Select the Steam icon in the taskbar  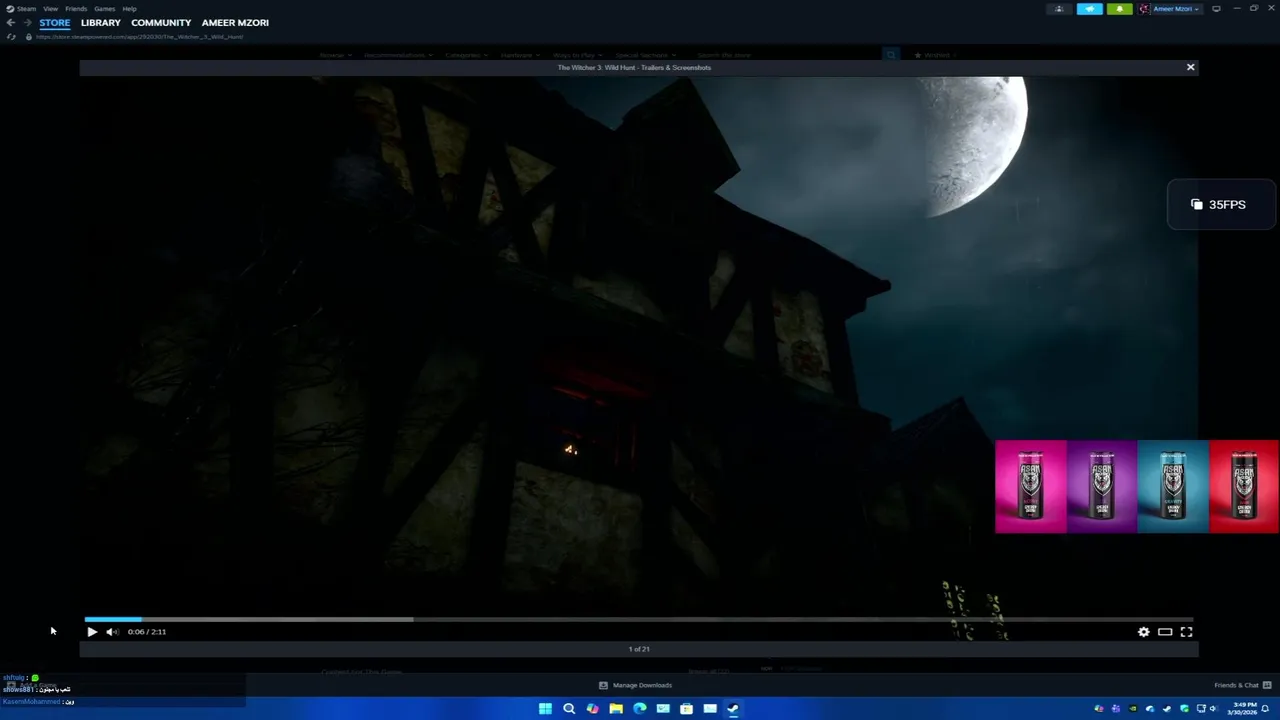(733, 708)
